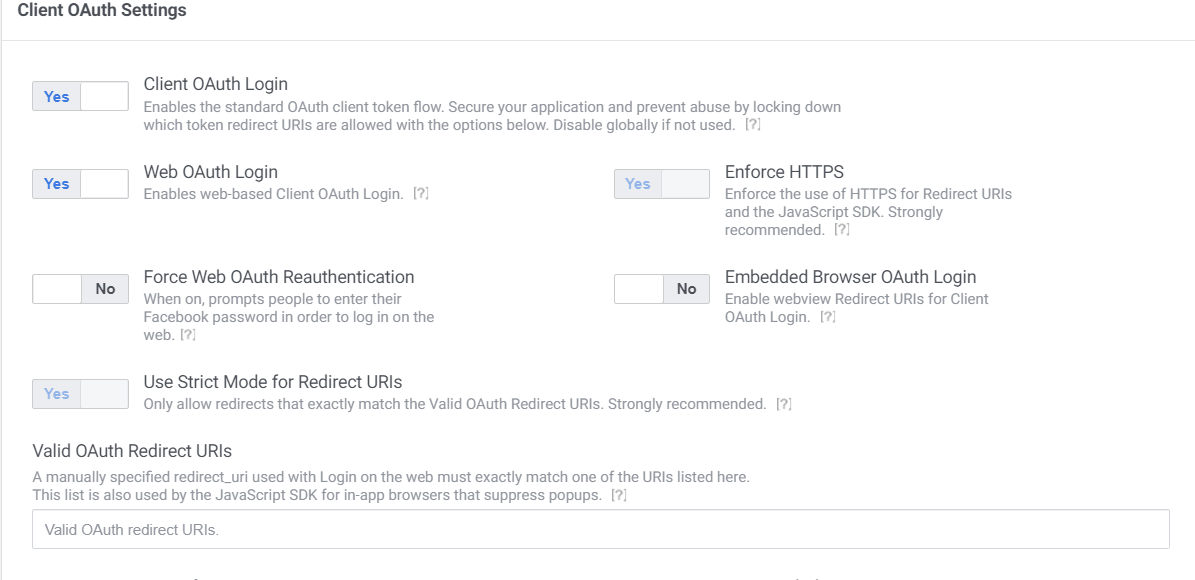Click the 'Client OAuth Login' title text
This screenshot has height=580, width=1195.
pyautogui.click(x=216, y=84)
